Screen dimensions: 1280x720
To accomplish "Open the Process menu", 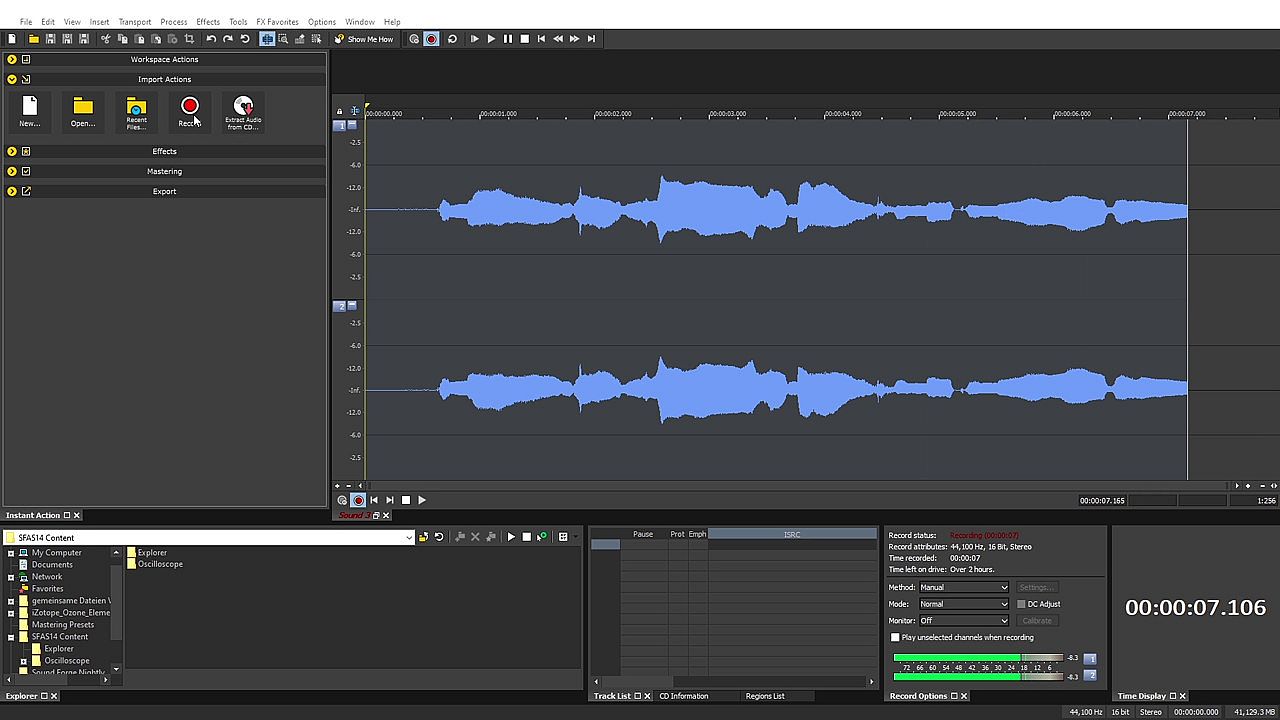I will click(173, 22).
